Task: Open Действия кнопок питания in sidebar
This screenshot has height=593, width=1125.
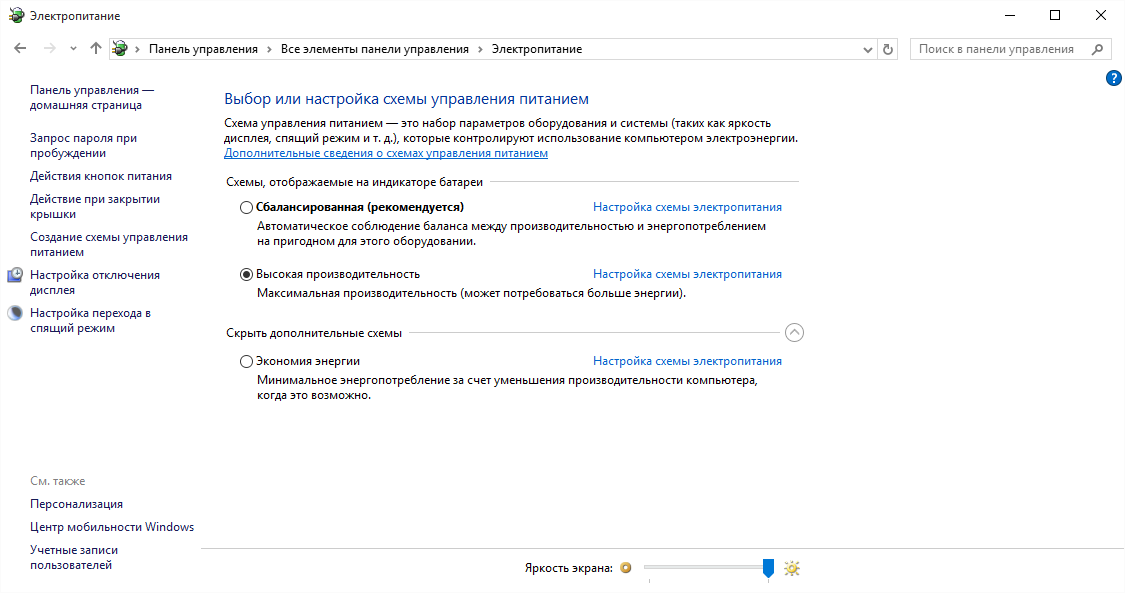Action: [x=101, y=176]
